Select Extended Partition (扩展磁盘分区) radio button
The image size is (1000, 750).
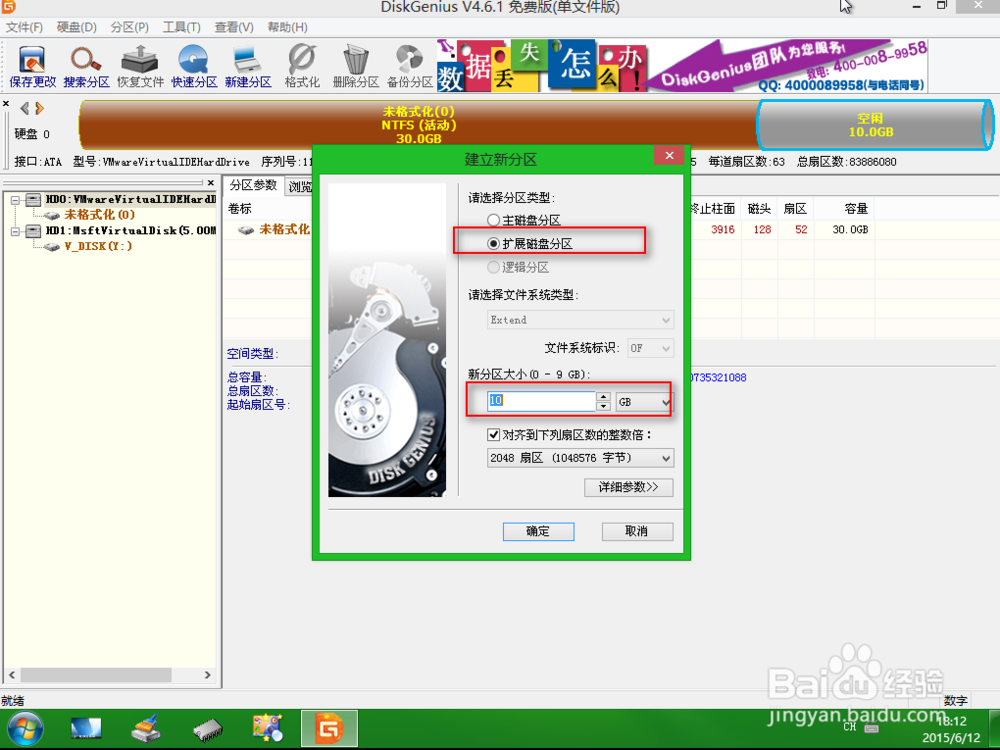click(x=493, y=244)
